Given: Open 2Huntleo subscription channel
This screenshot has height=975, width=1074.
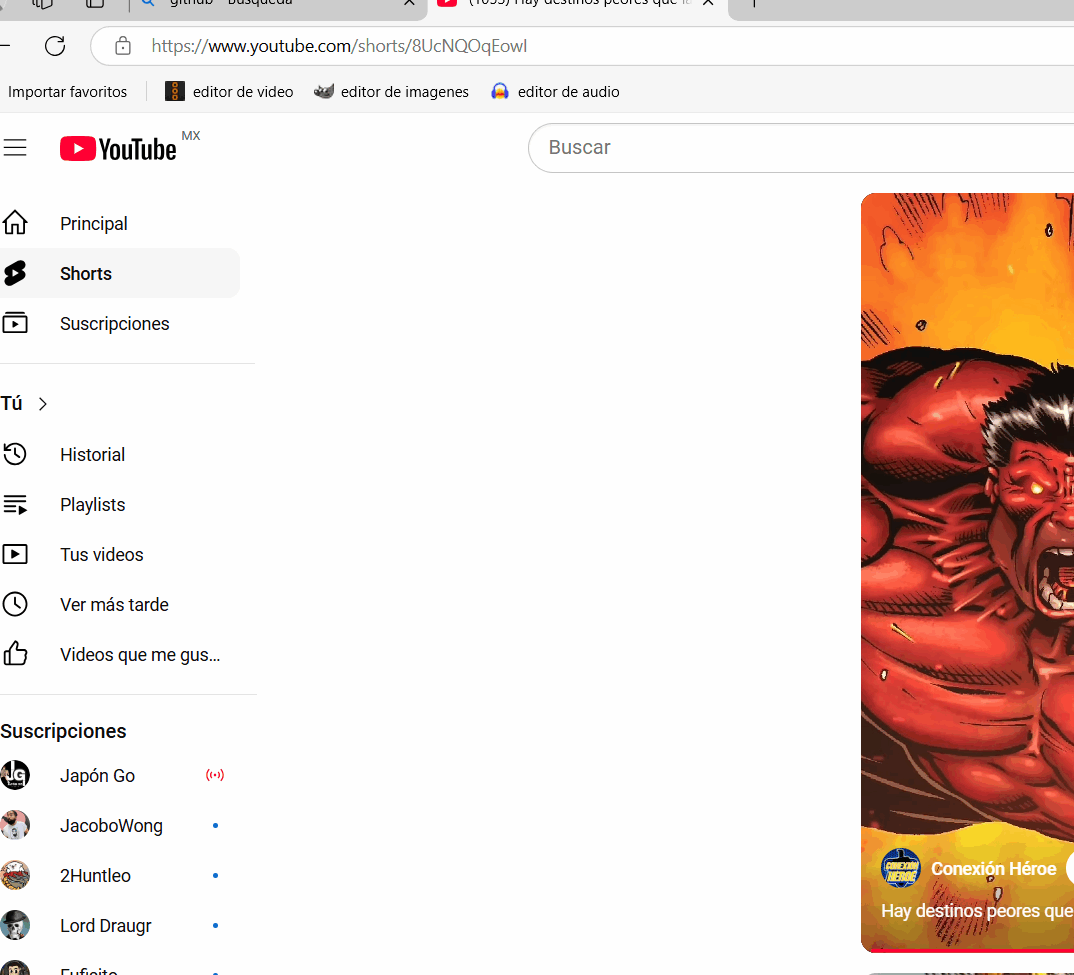Looking at the screenshot, I should (x=120, y=875).
